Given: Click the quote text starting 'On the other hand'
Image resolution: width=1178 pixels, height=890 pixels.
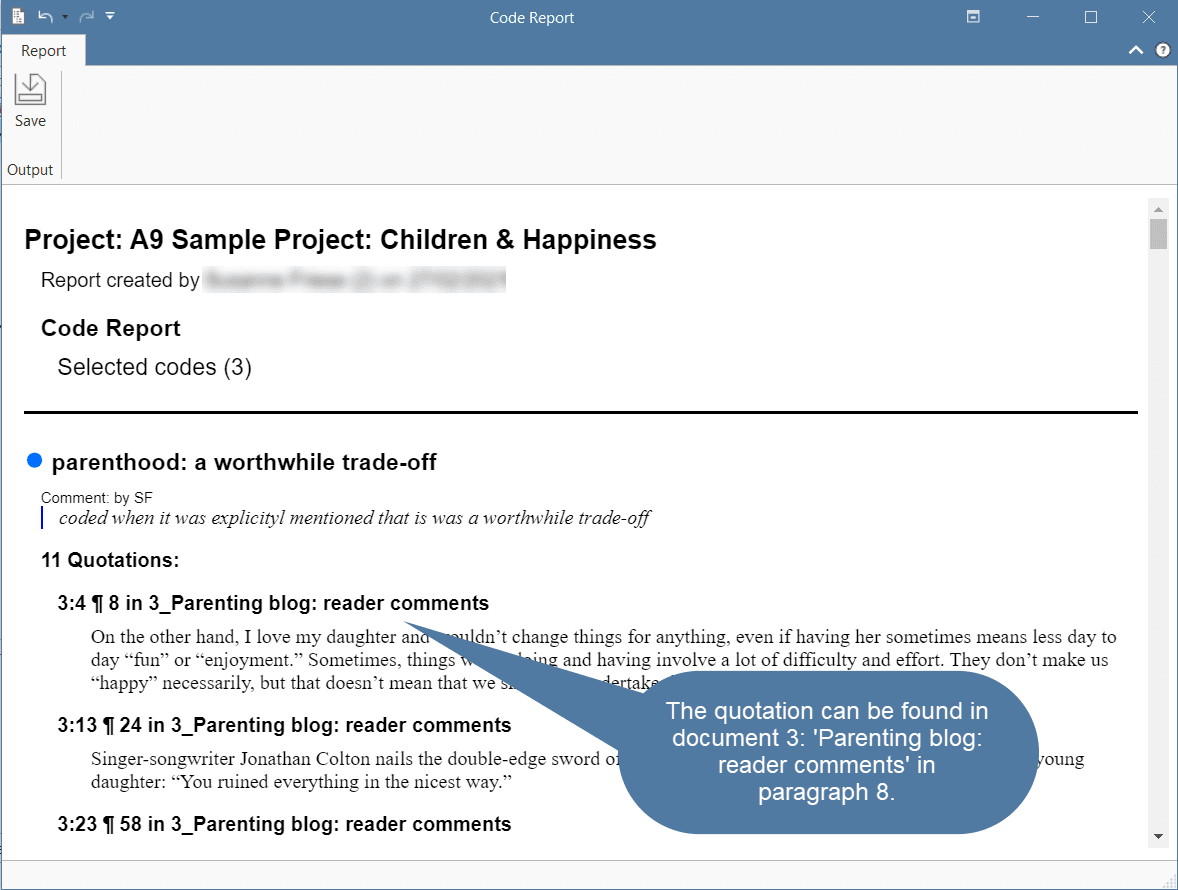Looking at the screenshot, I should coord(603,659).
